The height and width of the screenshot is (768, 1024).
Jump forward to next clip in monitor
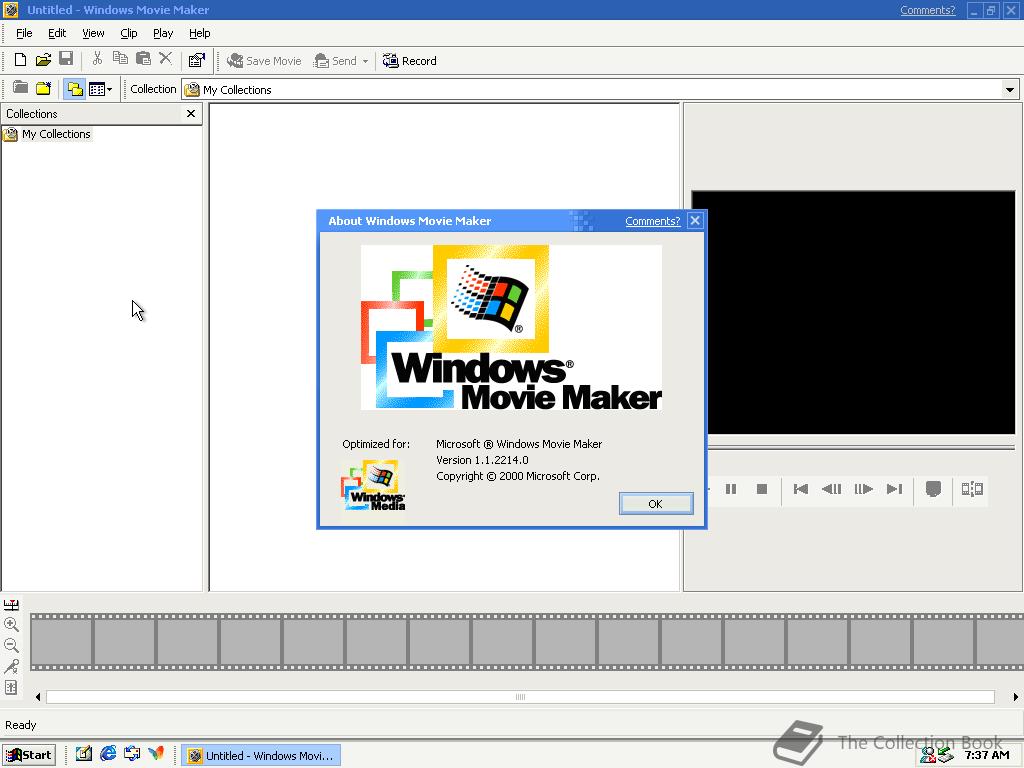click(x=895, y=489)
